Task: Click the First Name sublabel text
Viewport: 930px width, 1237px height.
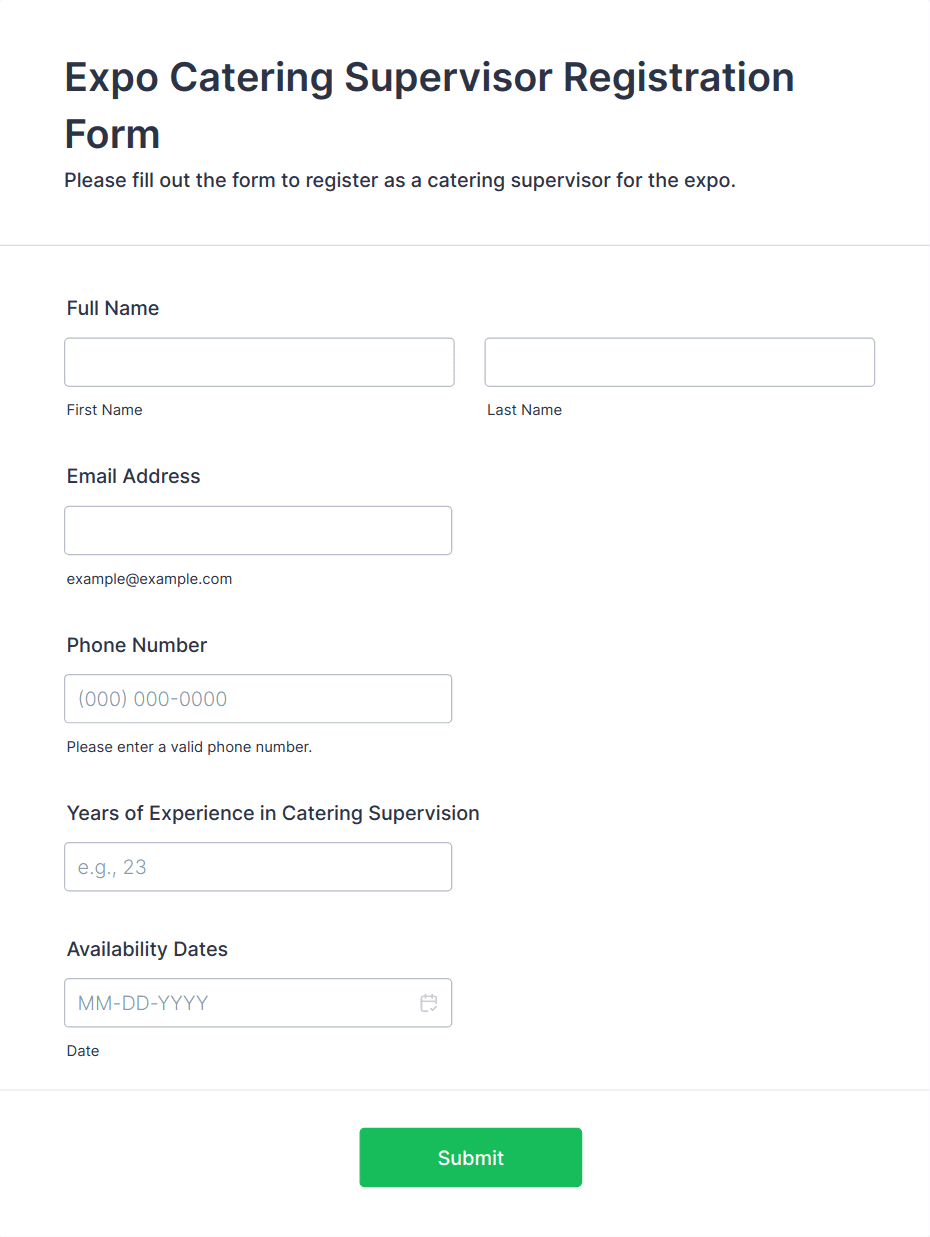Action: pyautogui.click(x=105, y=410)
